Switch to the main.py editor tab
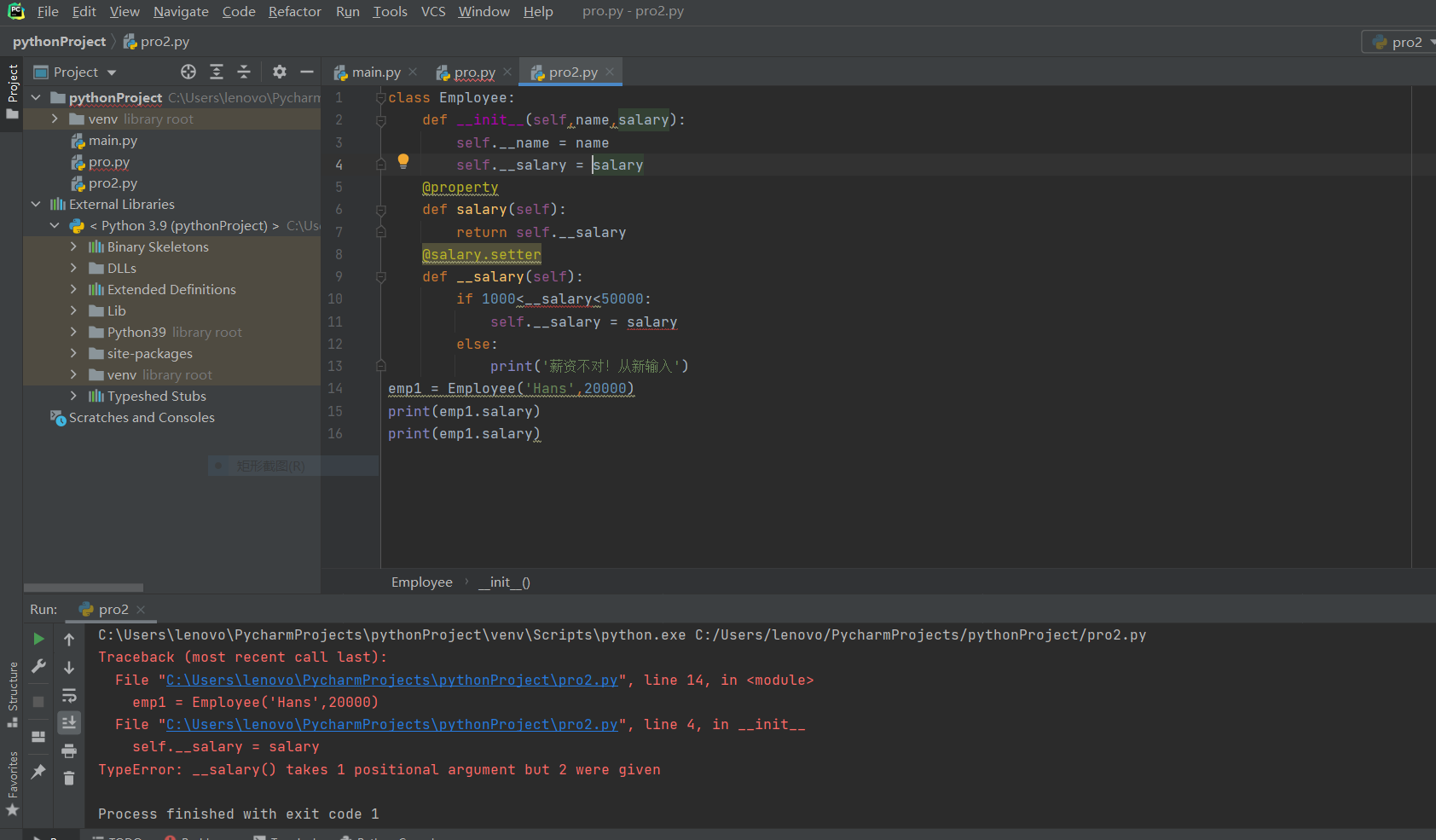The image size is (1436, 840). 375,72
